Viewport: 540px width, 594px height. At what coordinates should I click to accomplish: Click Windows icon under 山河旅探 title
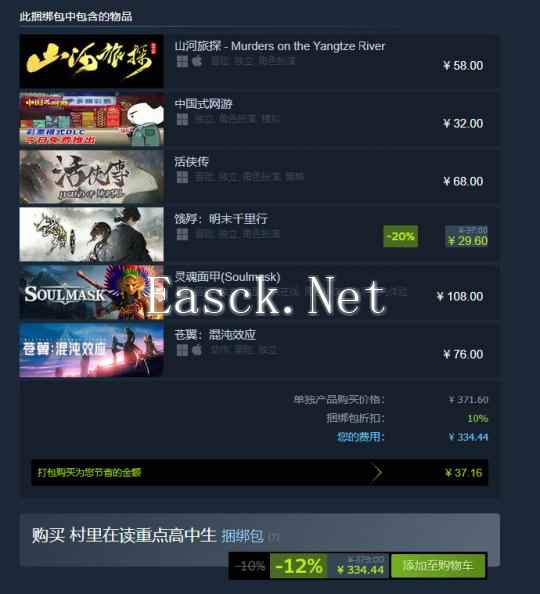[x=182, y=61]
